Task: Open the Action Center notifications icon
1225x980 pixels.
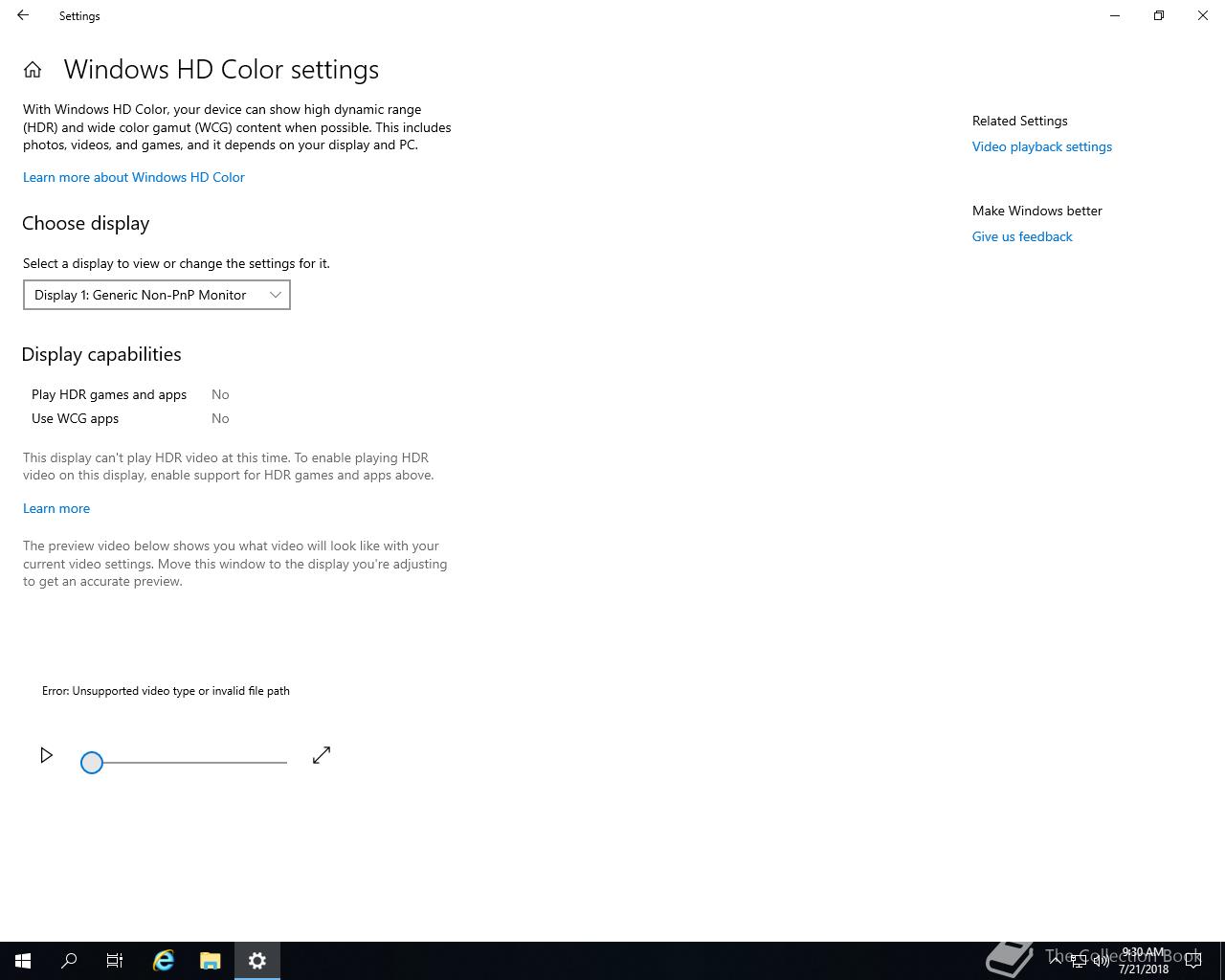Action: [x=1193, y=961]
